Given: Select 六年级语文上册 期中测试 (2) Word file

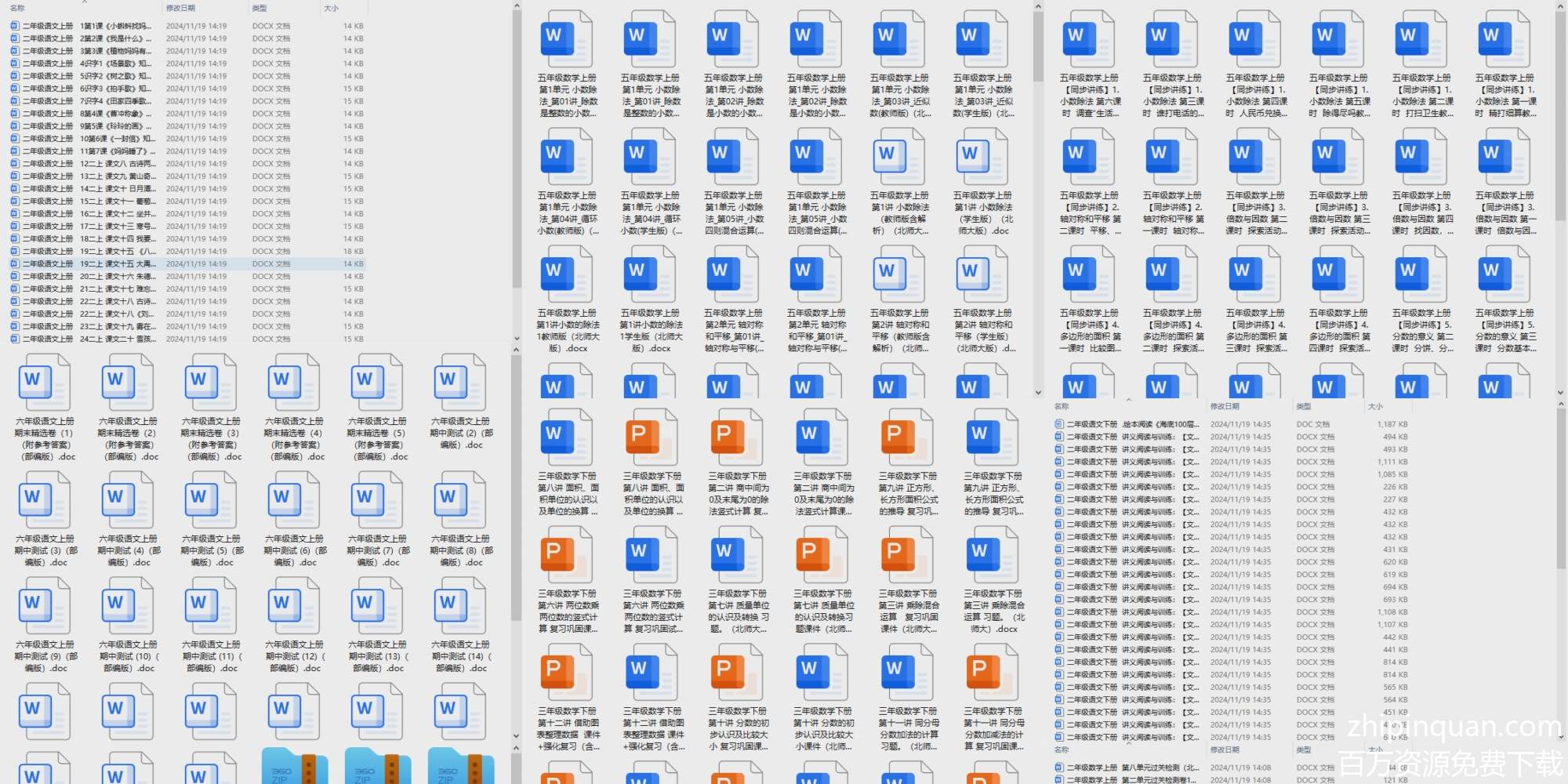Looking at the screenshot, I should pyautogui.click(x=460, y=382).
